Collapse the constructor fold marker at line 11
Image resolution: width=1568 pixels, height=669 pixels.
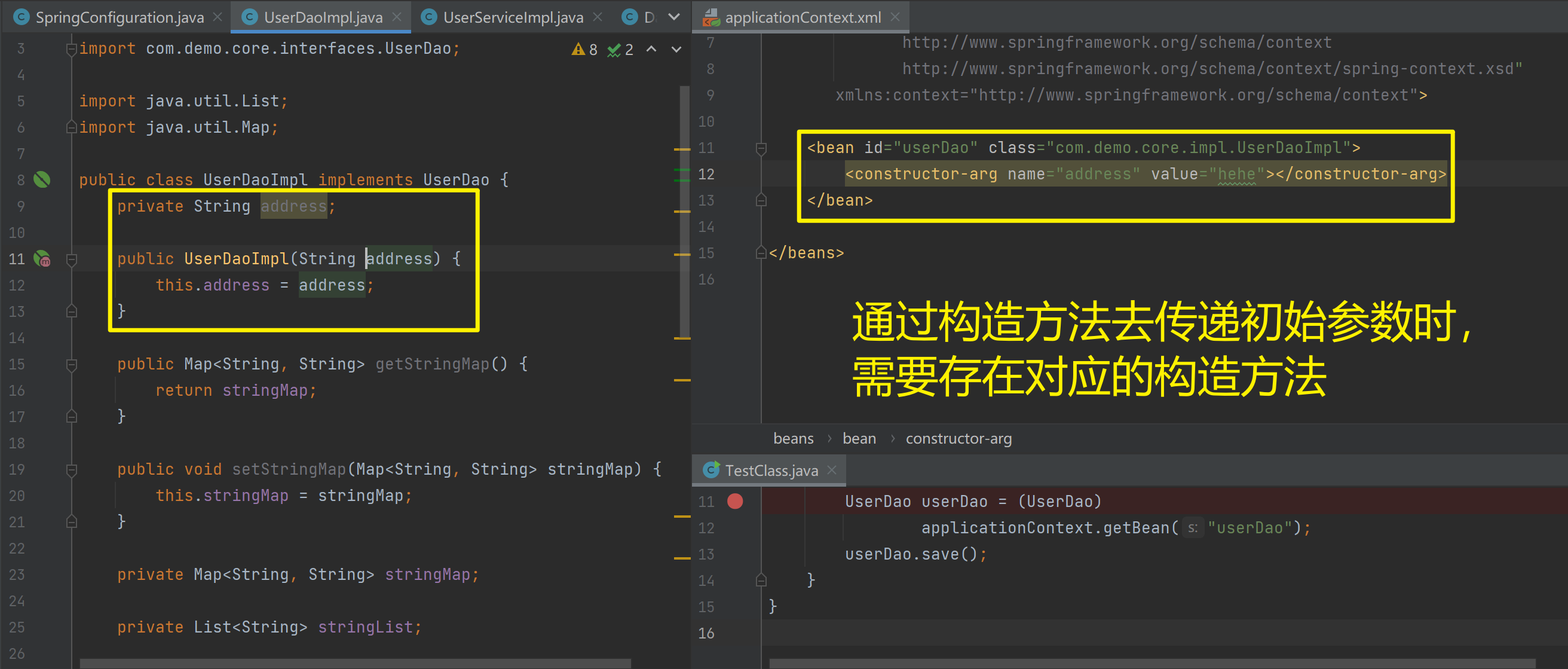71,259
